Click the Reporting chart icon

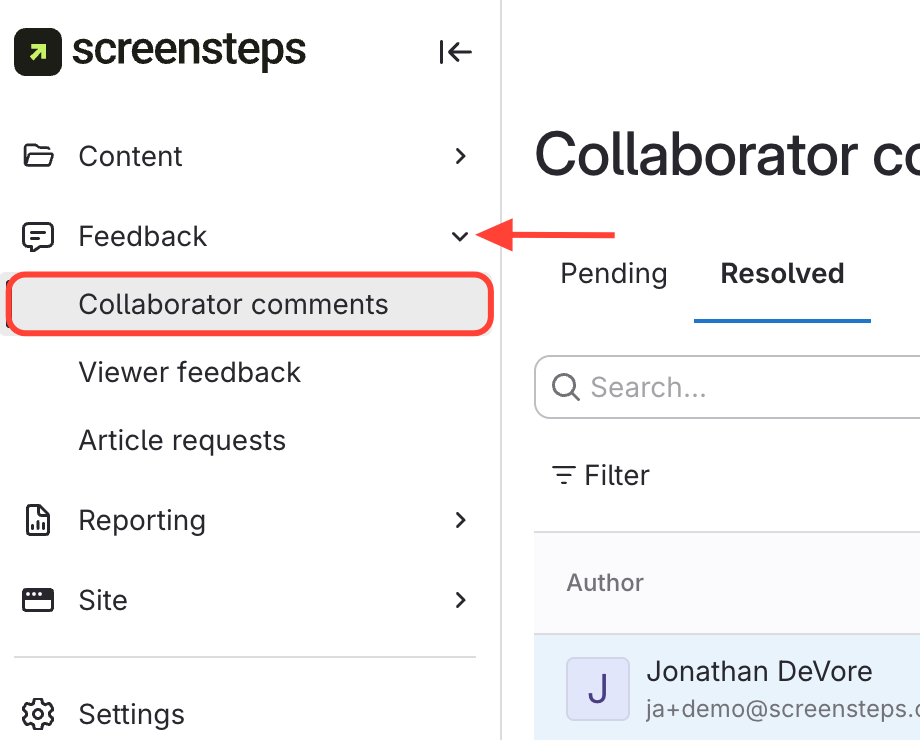[x=38, y=520]
